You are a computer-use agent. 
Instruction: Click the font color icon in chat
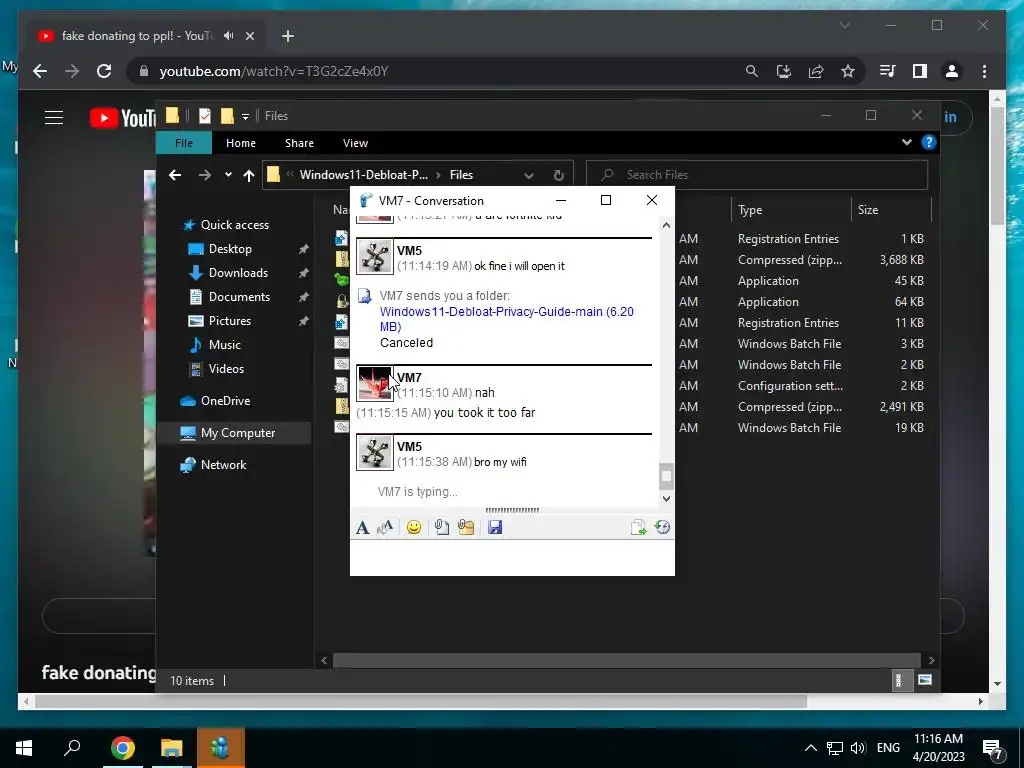click(385, 527)
